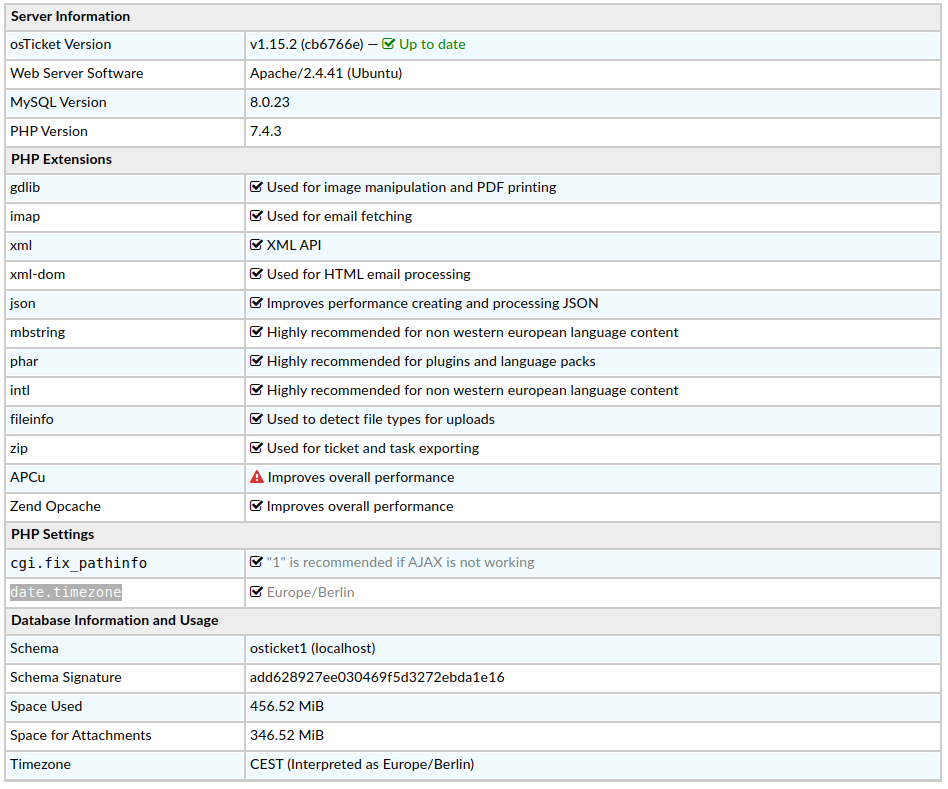Click the 456.52 MiB space used value
The width and height of the screenshot is (948, 789).
[x=287, y=706]
